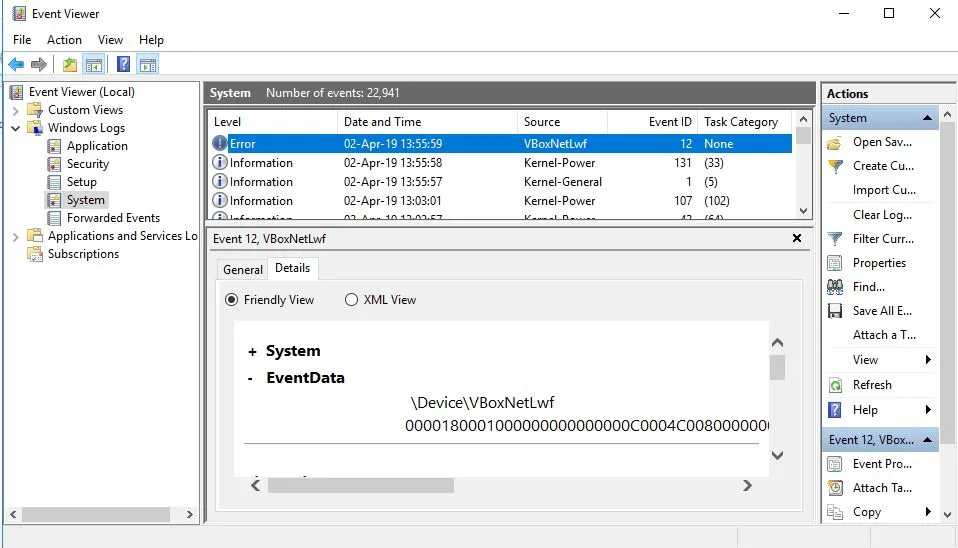
Task: Click the blue Help toolbar icon
Action: (x=123, y=64)
